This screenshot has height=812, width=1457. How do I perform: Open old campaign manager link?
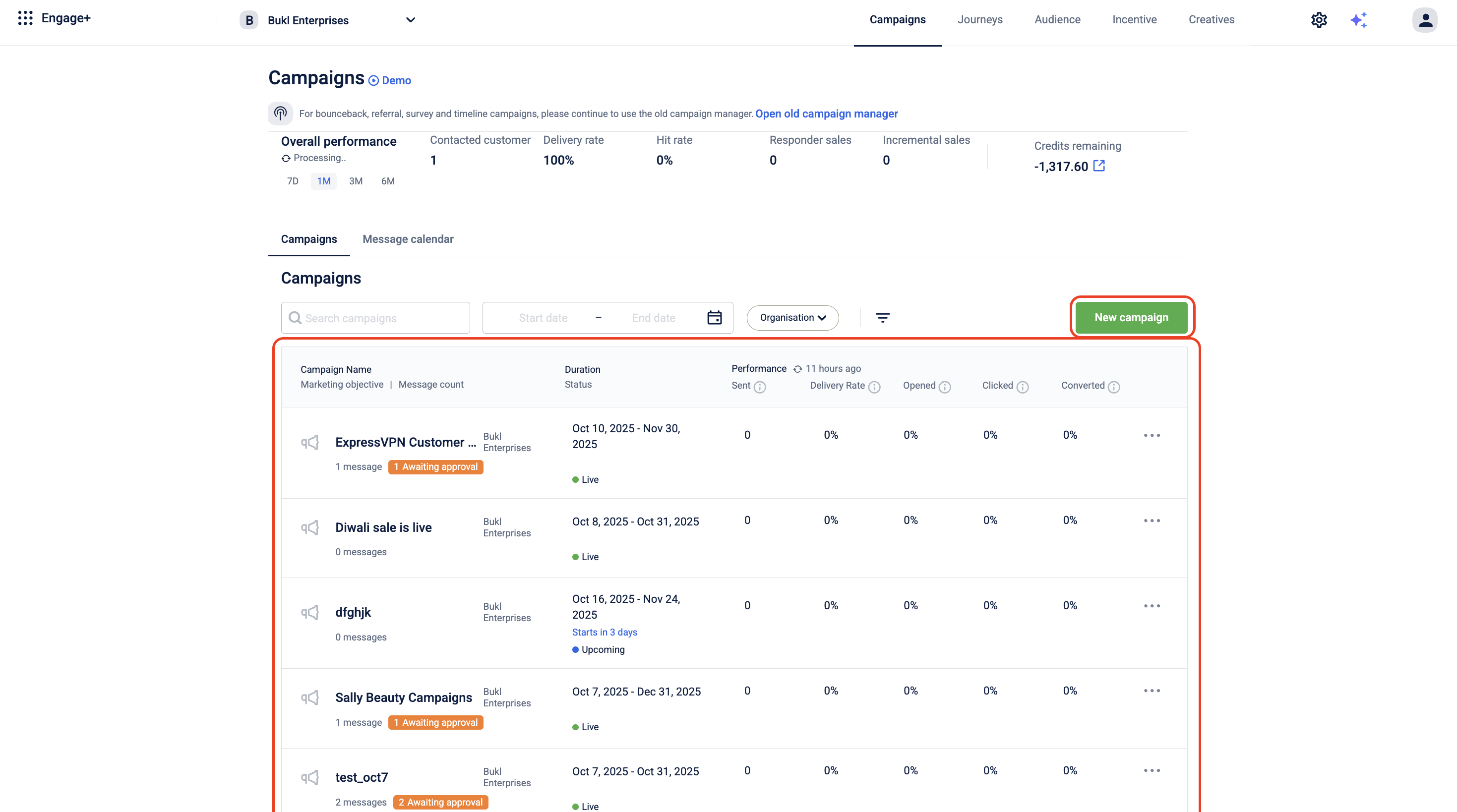(x=826, y=114)
